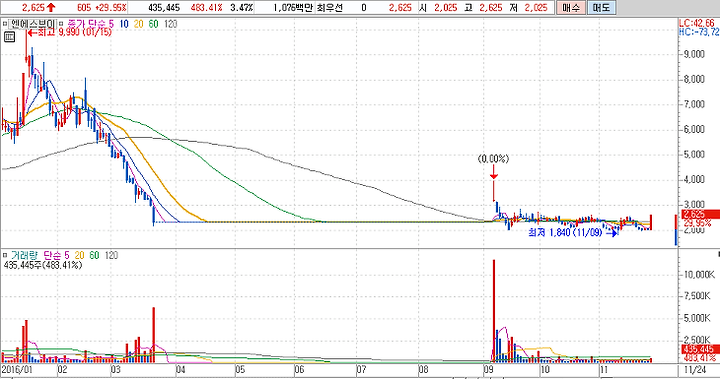The image size is (720, 379).
Task: Select the volume average 60 label
Action: [94, 255]
